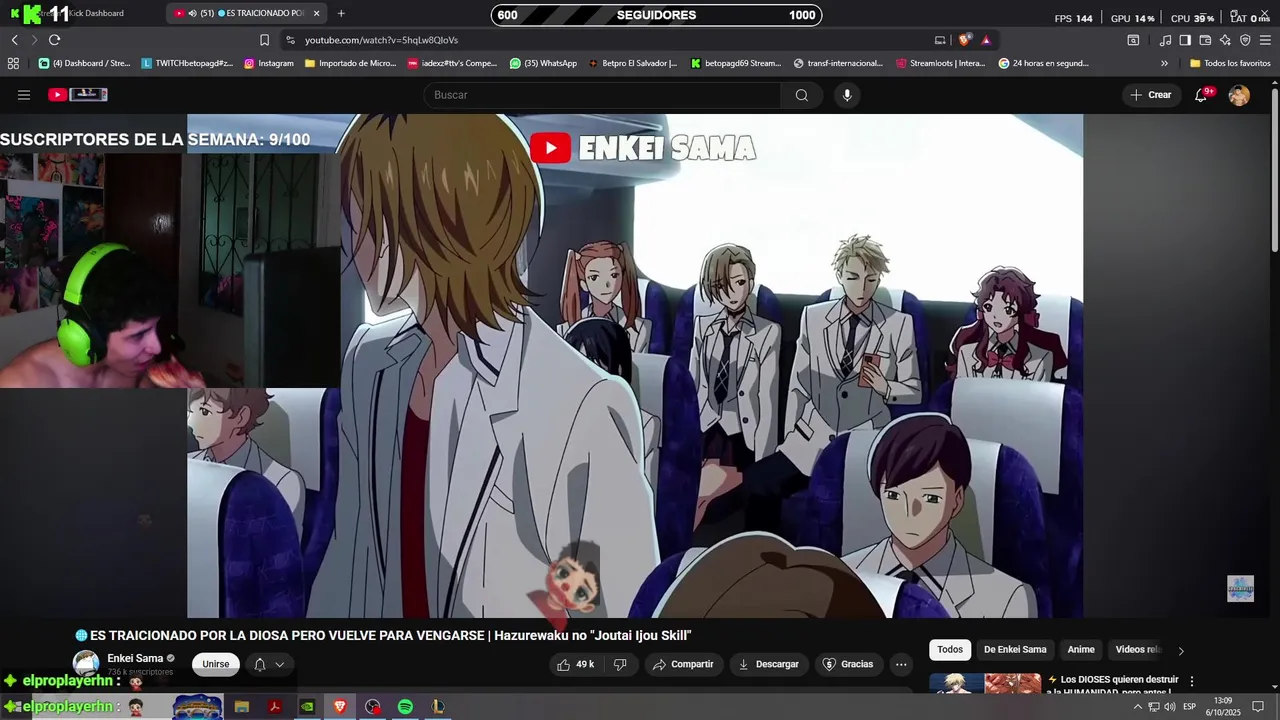Show more bookmarks with double chevron

[1164, 63]
